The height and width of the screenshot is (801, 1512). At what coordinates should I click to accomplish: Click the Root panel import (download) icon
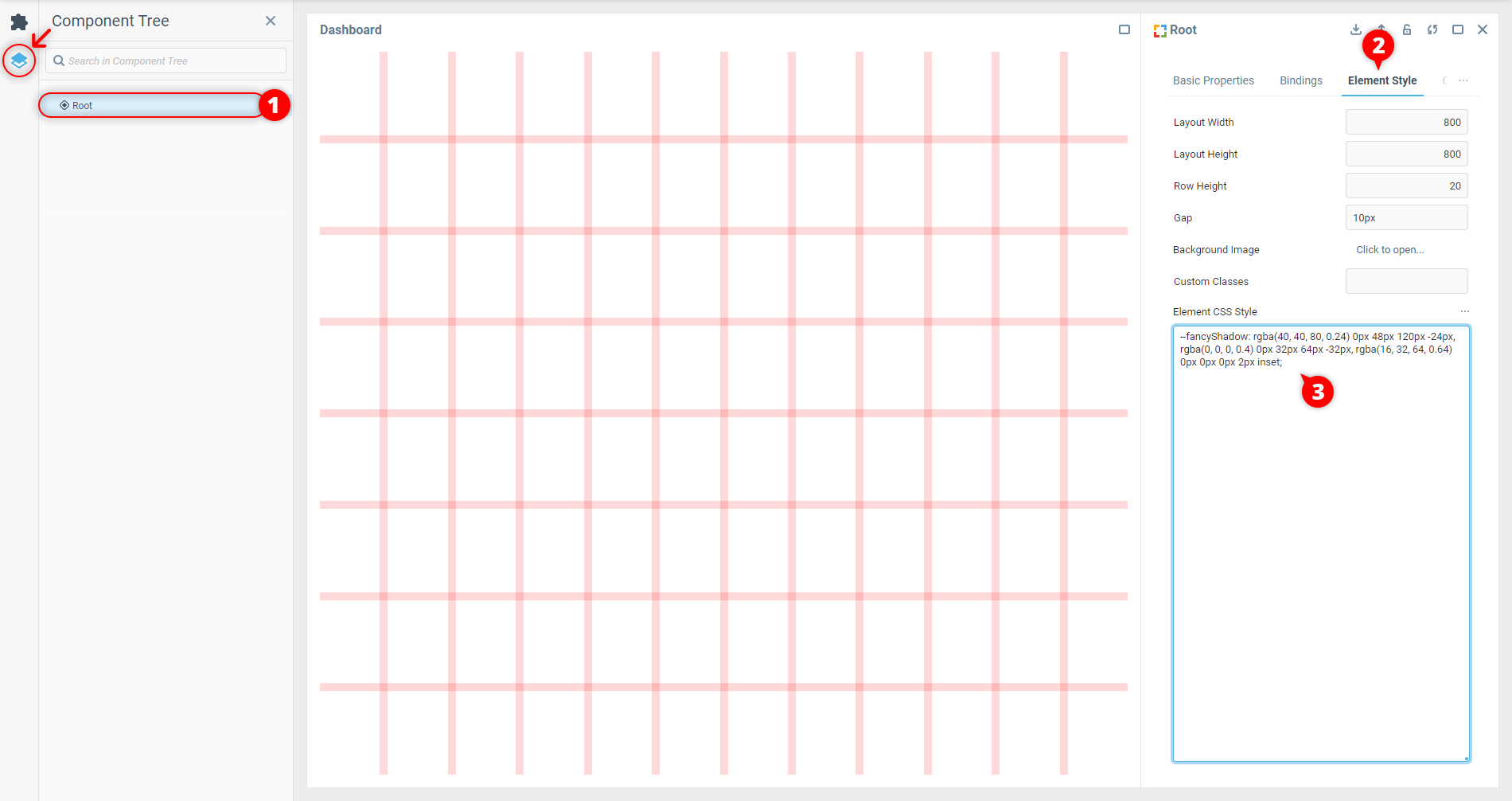(x=1356, y=29)
